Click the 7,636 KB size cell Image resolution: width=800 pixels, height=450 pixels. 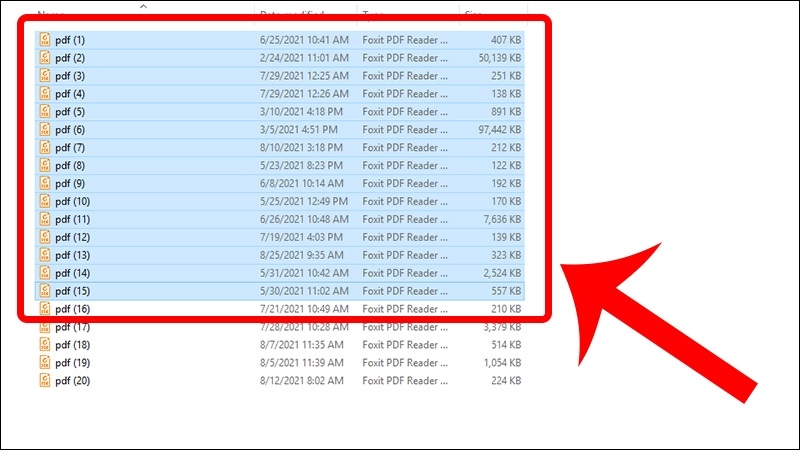tap(502, 219)
